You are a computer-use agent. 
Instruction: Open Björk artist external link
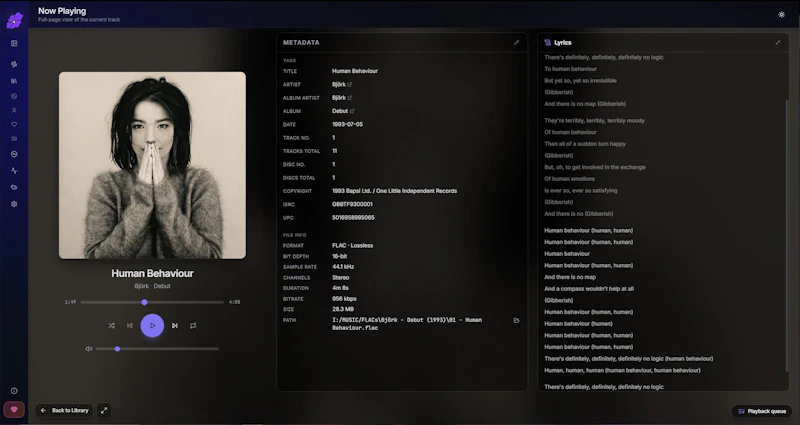click(349, 85)
